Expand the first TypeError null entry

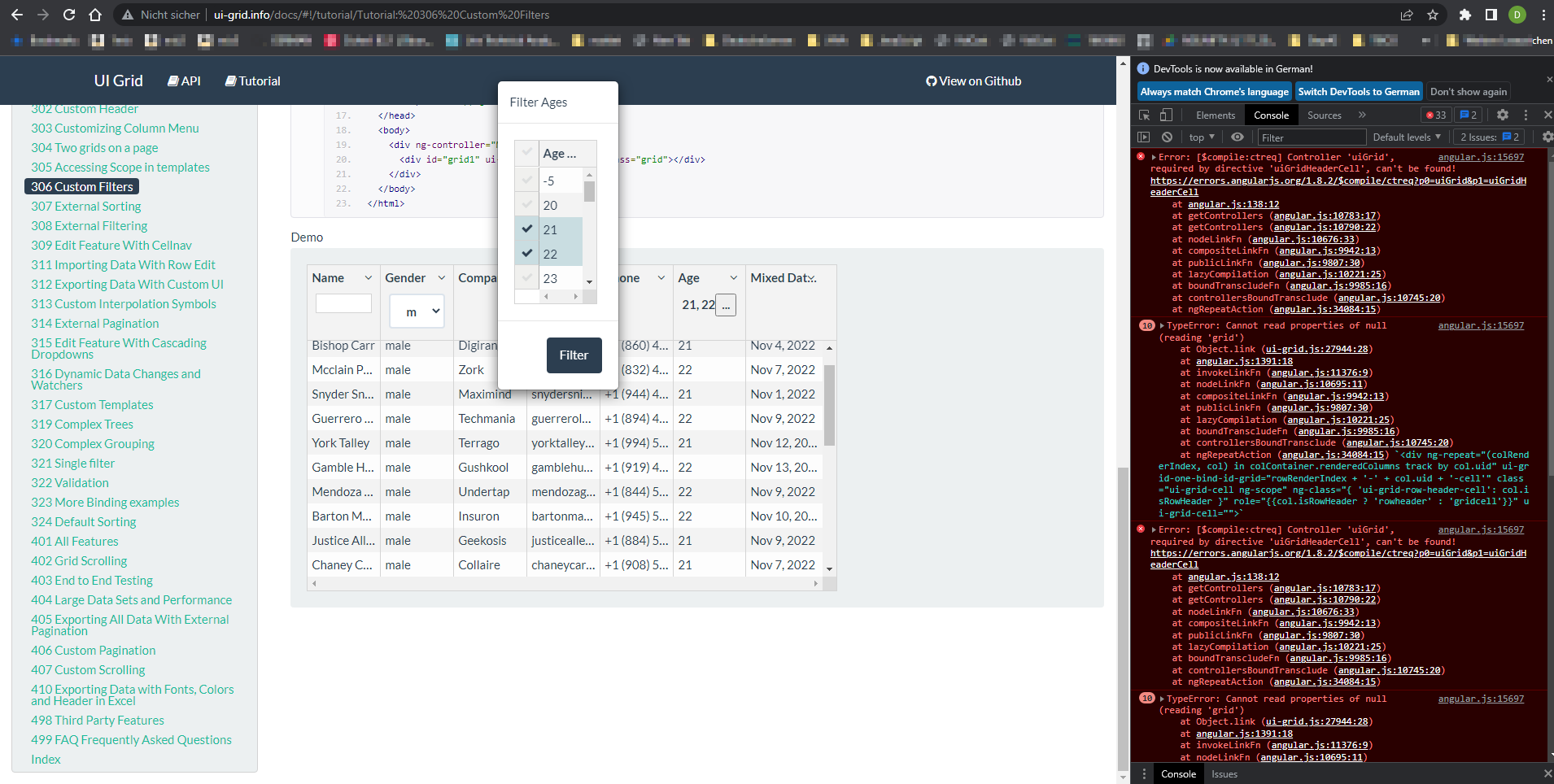1162,325
